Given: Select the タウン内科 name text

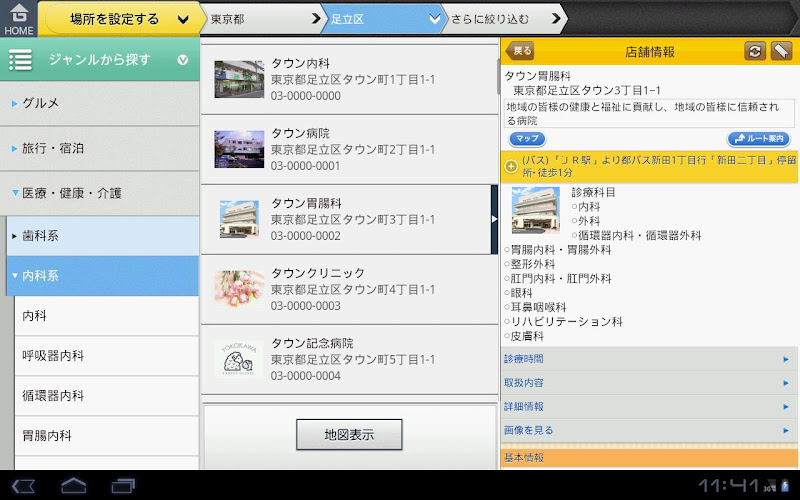Looking at the screenshot, I should [x=301, y=63].
